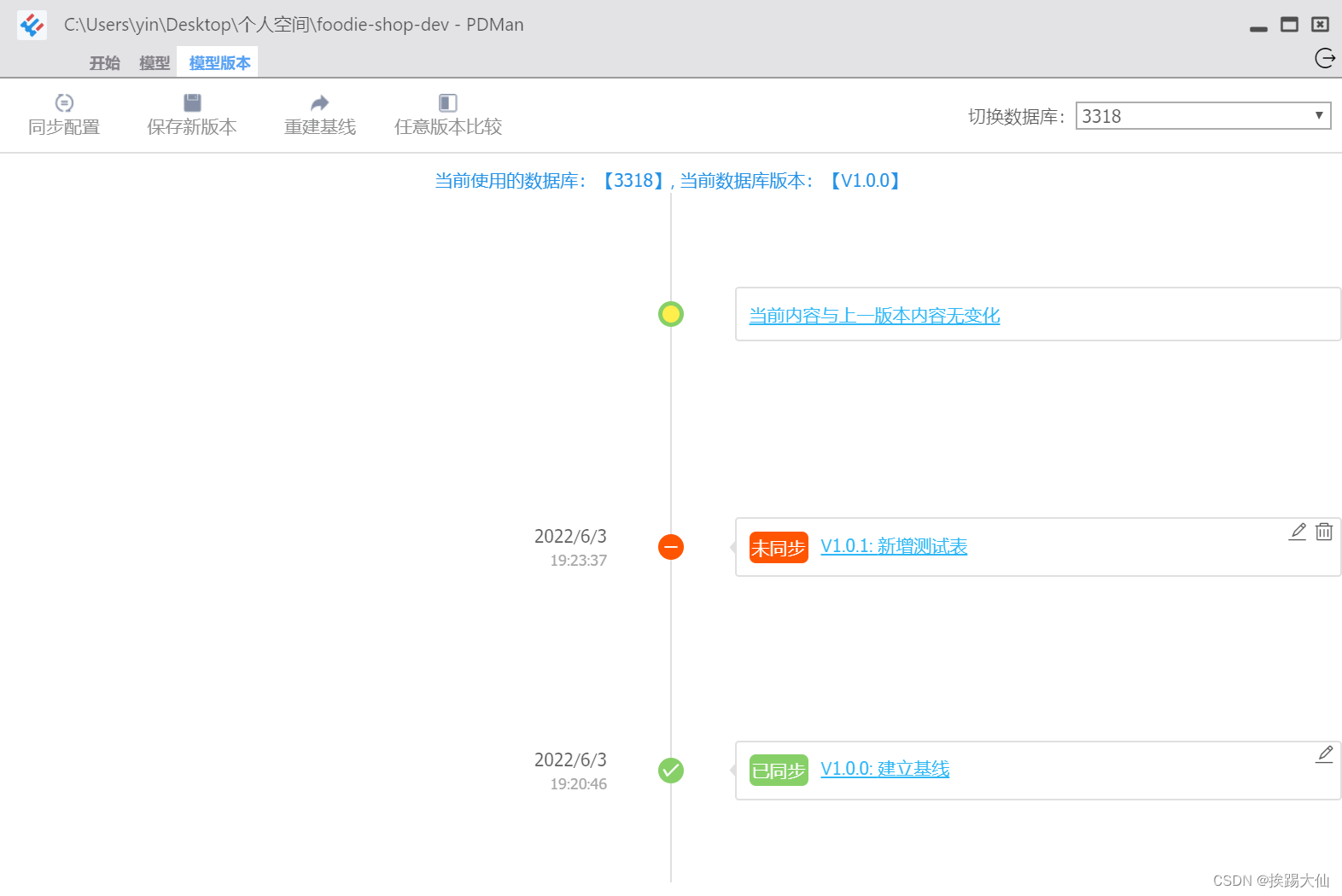
Task: Click the delete trash icon for V1.0.1
Action: click(x=1324, y=532)
